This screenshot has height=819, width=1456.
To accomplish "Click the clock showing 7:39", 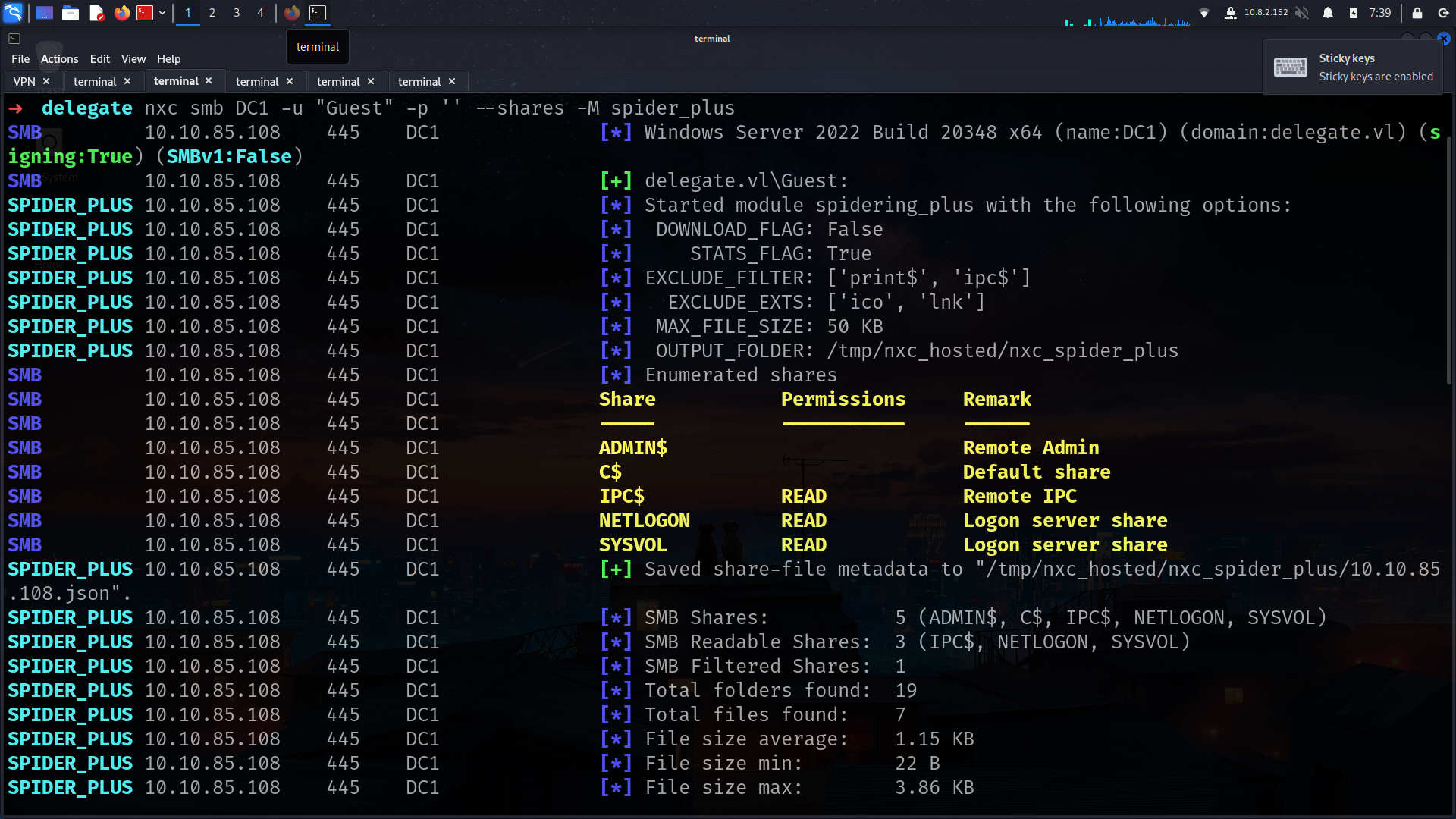I will (x=1380, y=13).
